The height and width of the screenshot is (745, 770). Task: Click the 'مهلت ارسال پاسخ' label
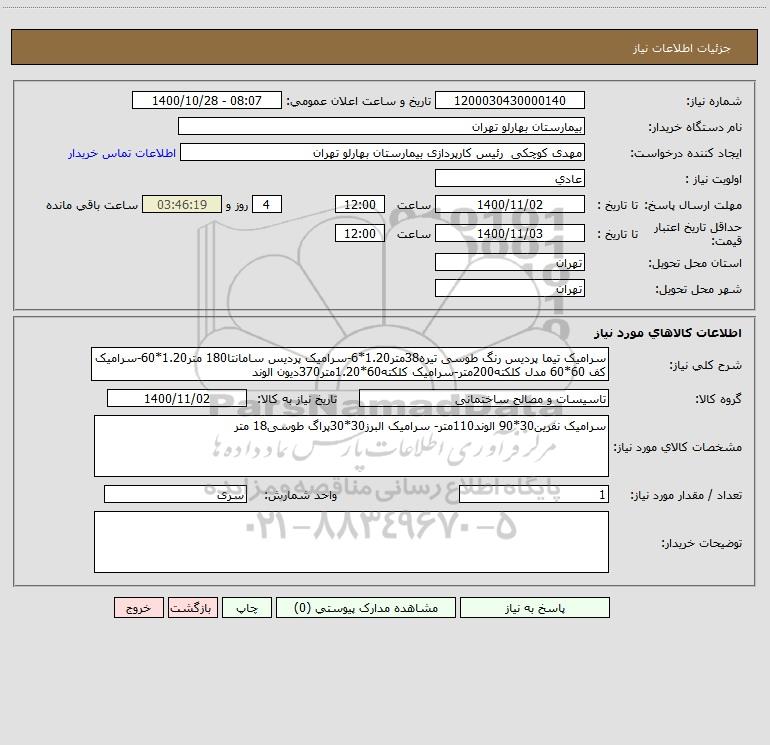(x=693, y=205)
